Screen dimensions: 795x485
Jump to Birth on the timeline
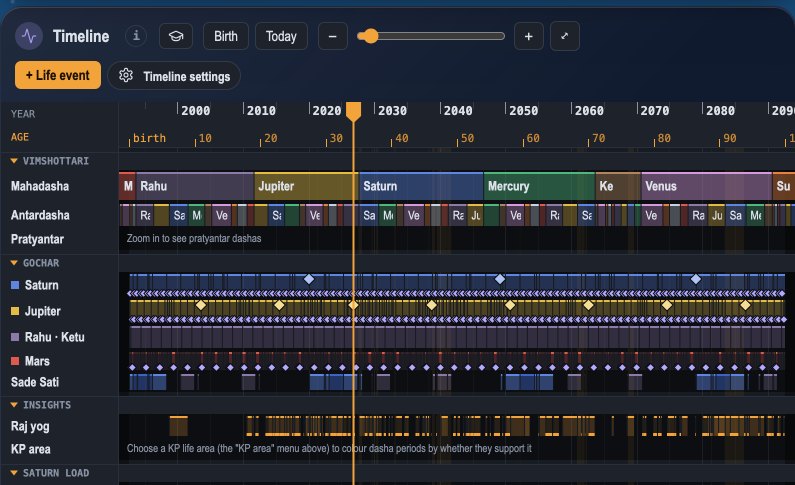226,36
